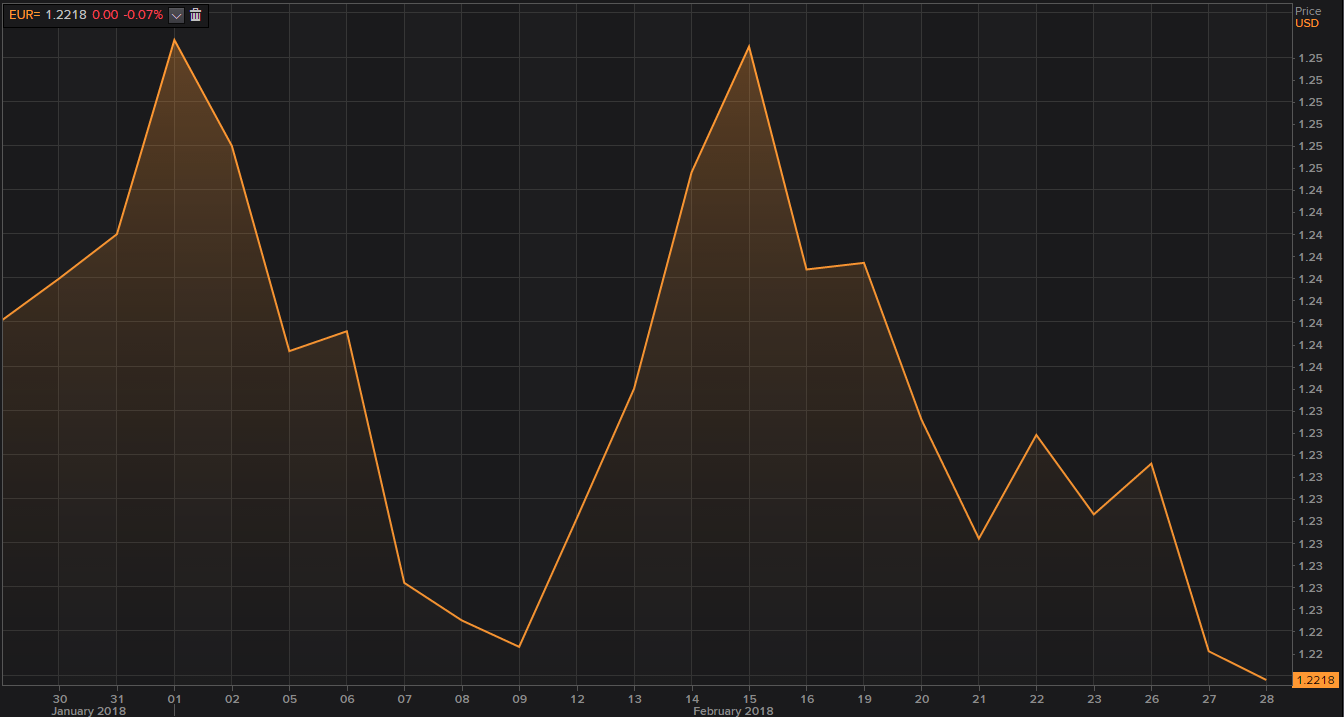Click date label 19 on time axis
Image resolution: width=1344 pixels, height=717 pixels.
[864, 699]
